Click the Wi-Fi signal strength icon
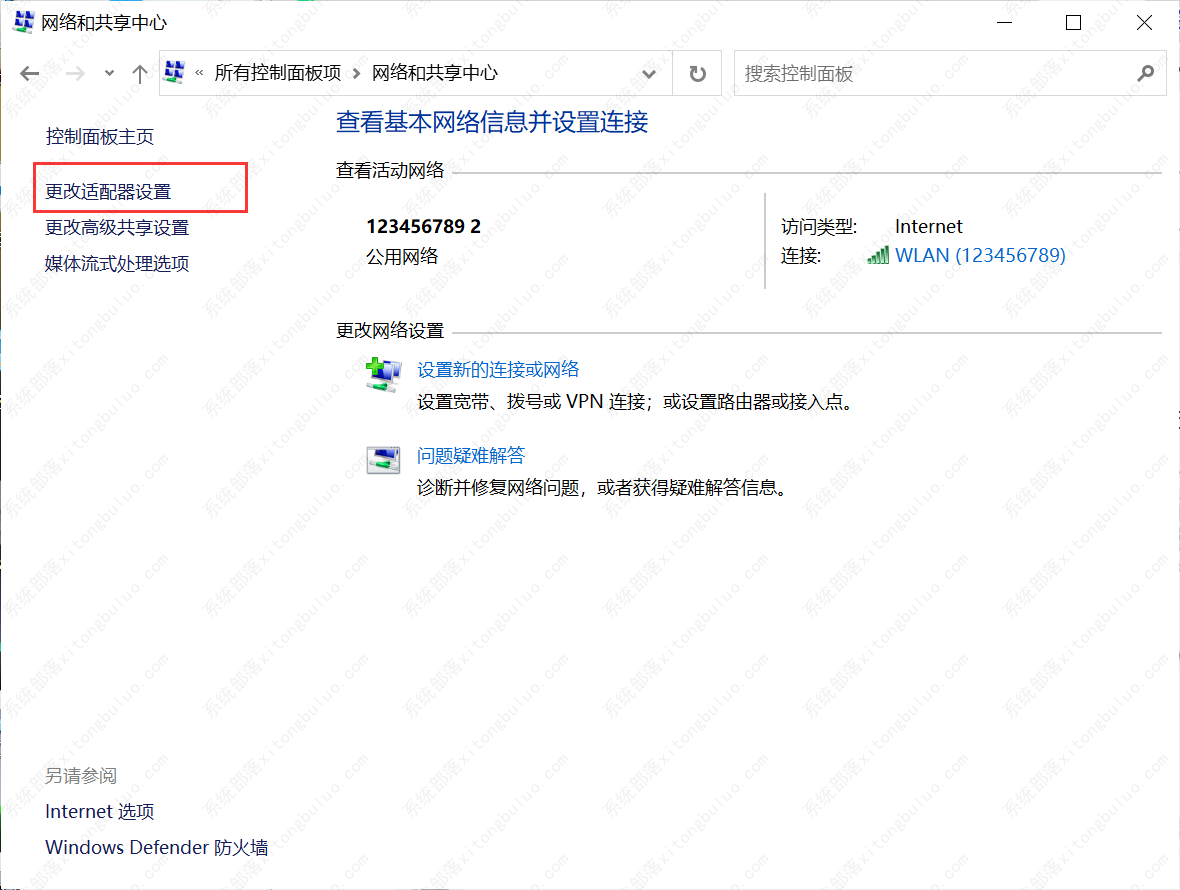This screenshot has width=1180, height=890. tap(877, 254)
